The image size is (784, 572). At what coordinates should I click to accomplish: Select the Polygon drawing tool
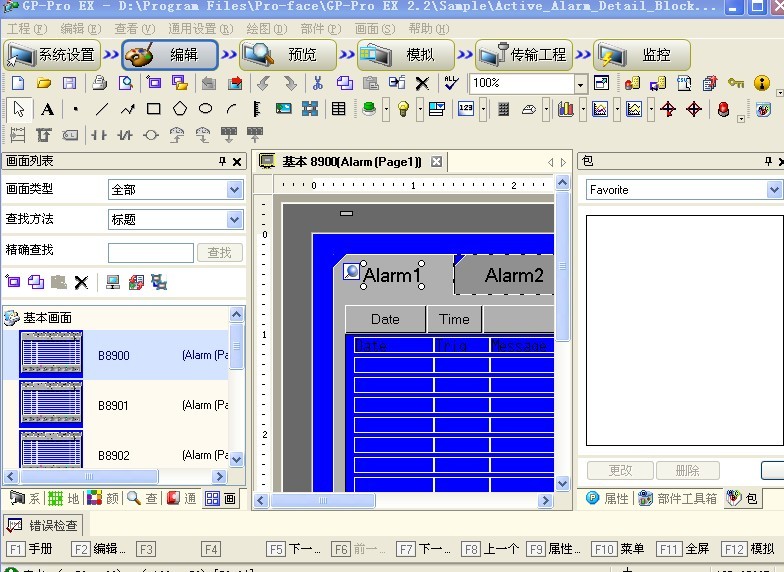(180, 109)
